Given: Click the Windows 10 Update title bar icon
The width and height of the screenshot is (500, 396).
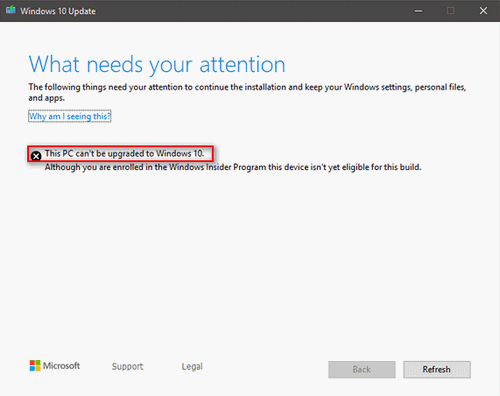Looking at the screenshot, I should coord(11,10).
